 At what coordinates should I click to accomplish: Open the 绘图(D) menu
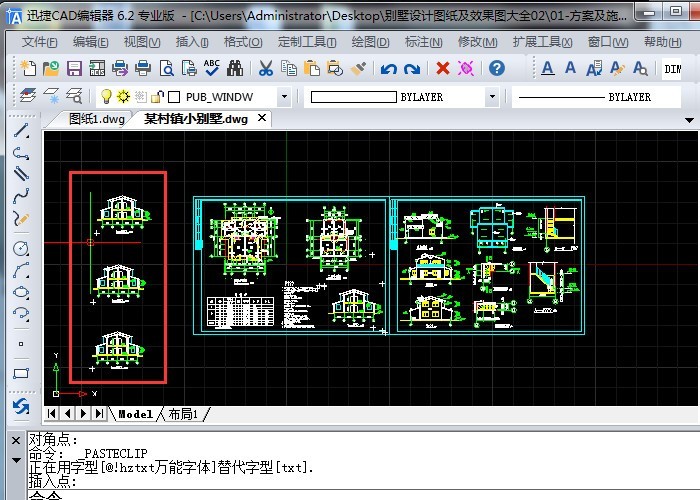[371, 42]
